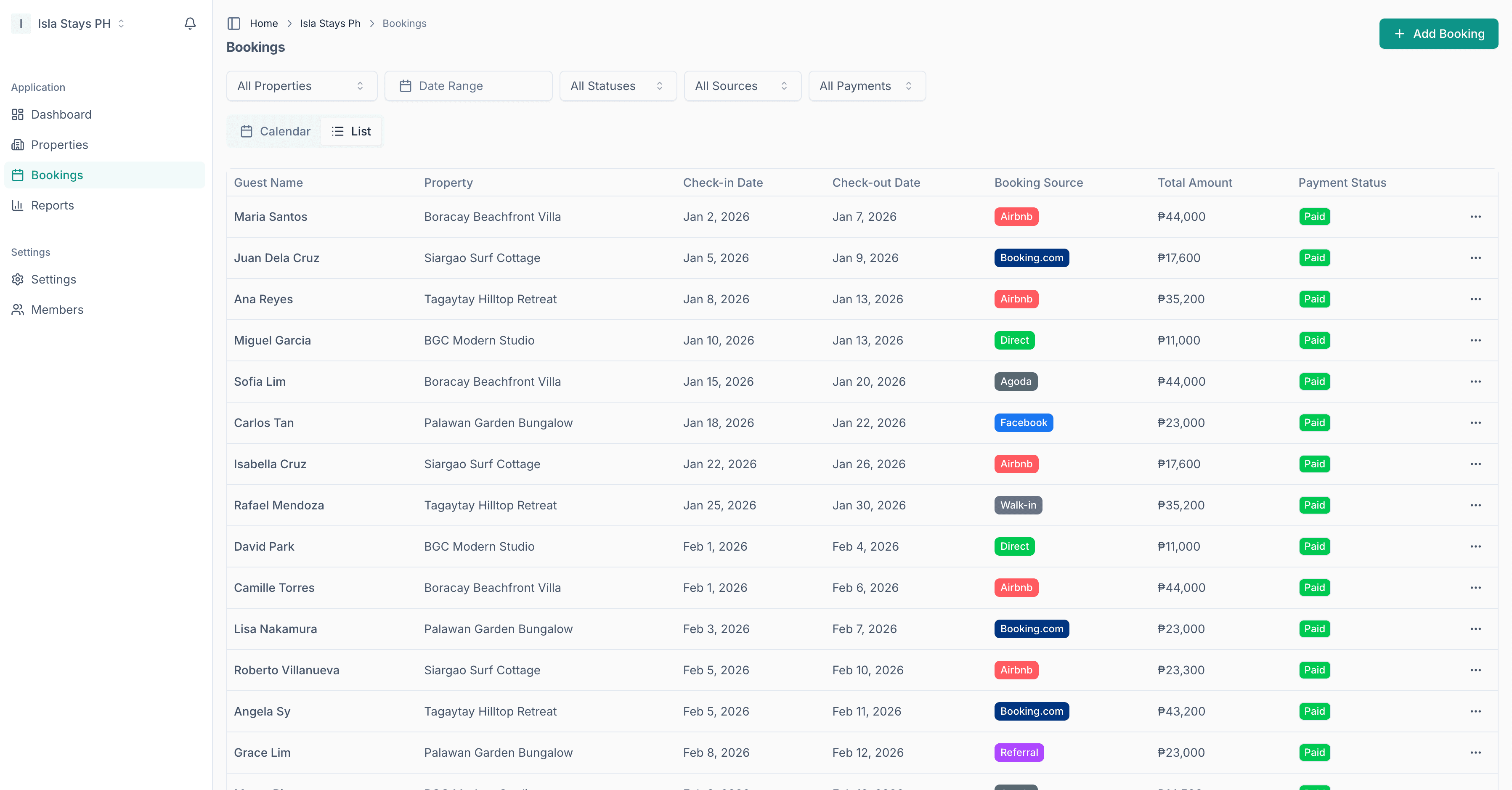Navigate to Home via the breadcrumb

[x=263, y=24]
